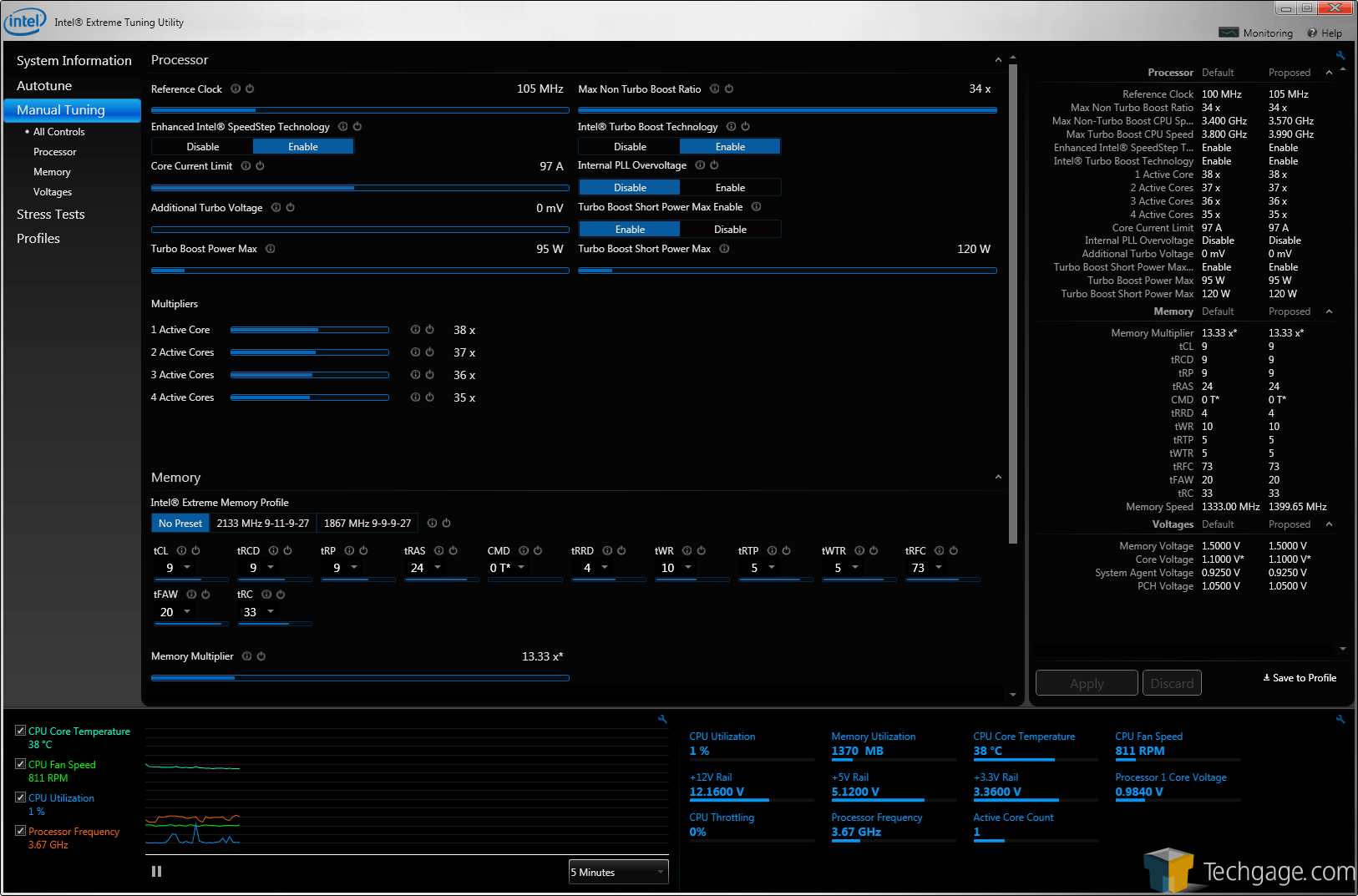Click info icon next to Turbo Boost Power Max
Image resolution: width=1358 pixels, height=896 pixels.
[271, 249]
